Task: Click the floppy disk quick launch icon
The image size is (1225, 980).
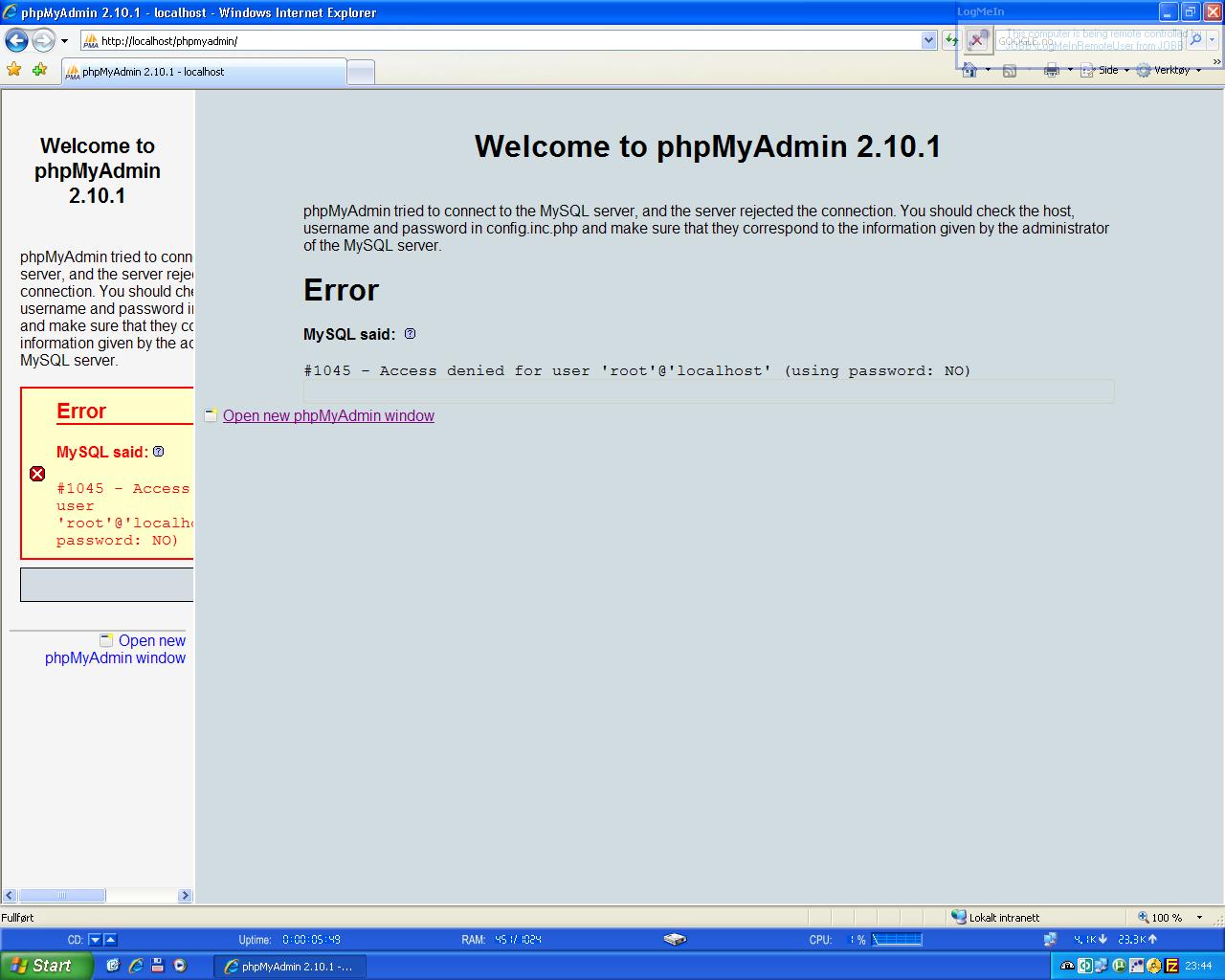Action: [x=158, y=966]
